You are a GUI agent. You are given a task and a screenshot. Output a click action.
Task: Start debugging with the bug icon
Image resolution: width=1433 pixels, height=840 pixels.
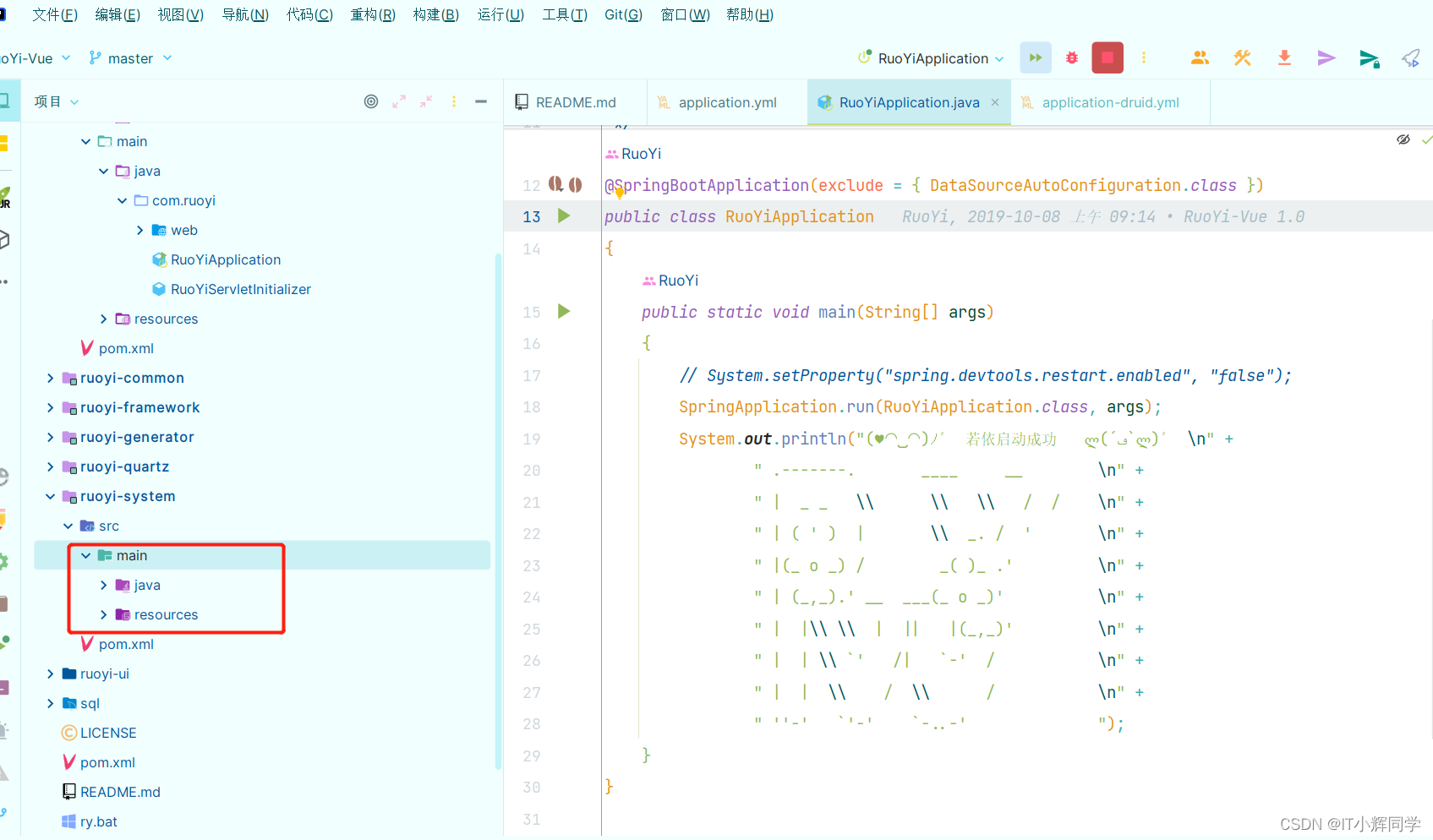tap(1072, 57)
